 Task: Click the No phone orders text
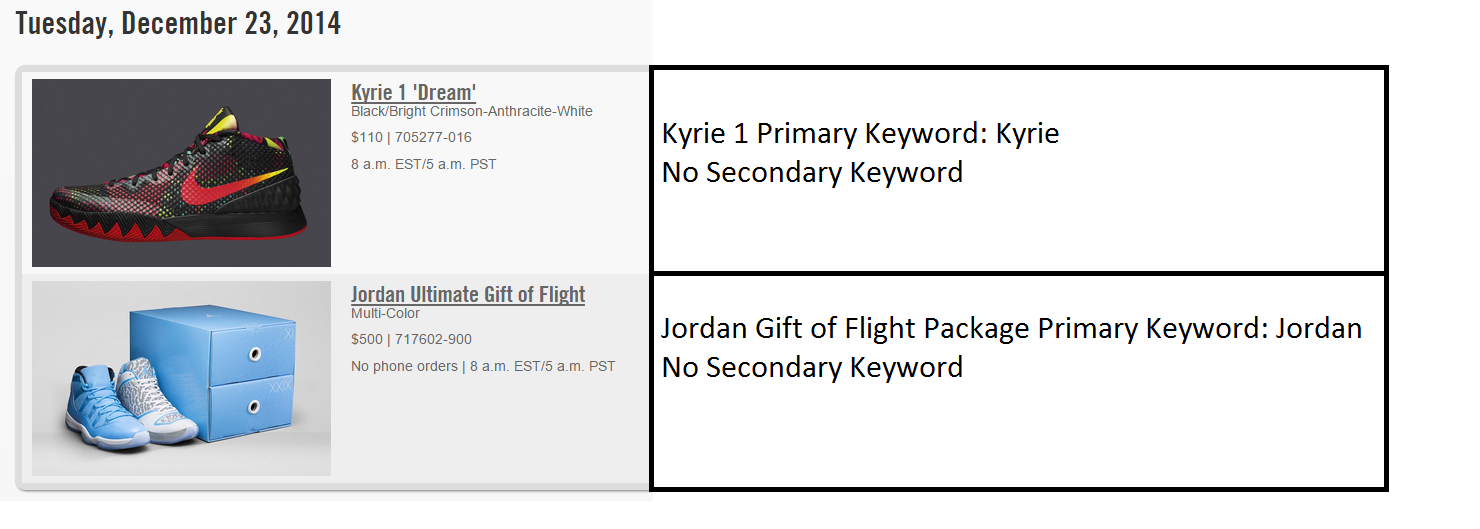(403, 366)
